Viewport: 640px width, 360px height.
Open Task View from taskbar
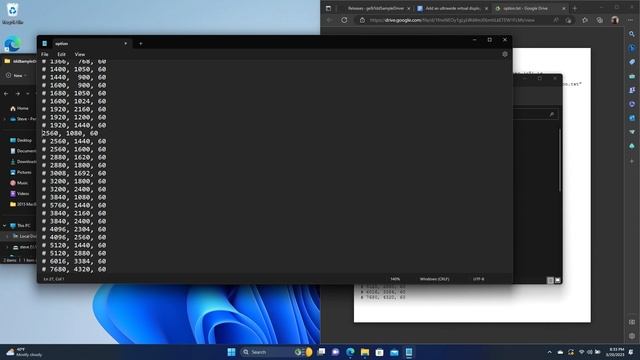(x=321, y=352)
